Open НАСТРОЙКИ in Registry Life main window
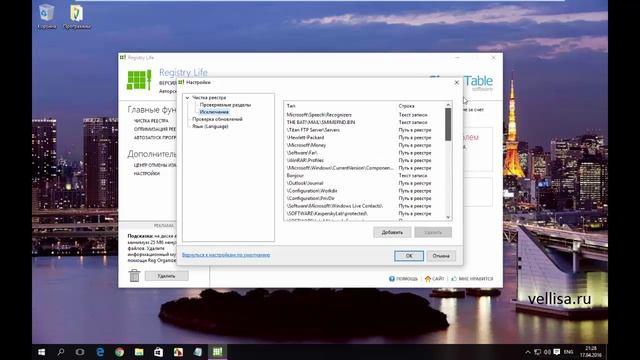 (x=147, y=174)
